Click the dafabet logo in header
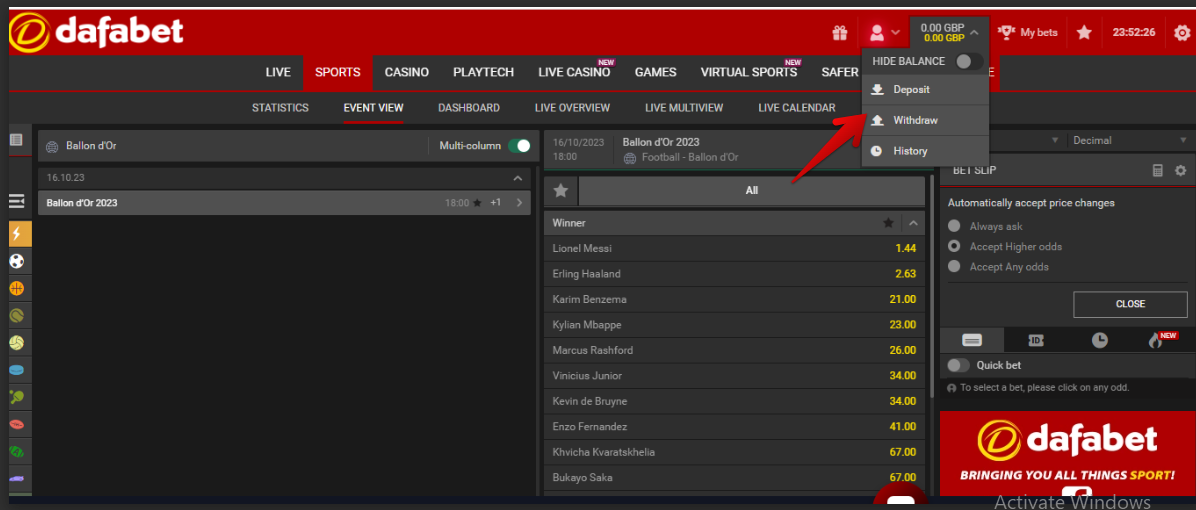Image resolution: width=1196 pixels, height=510 pixels. (x=97, y=33)
